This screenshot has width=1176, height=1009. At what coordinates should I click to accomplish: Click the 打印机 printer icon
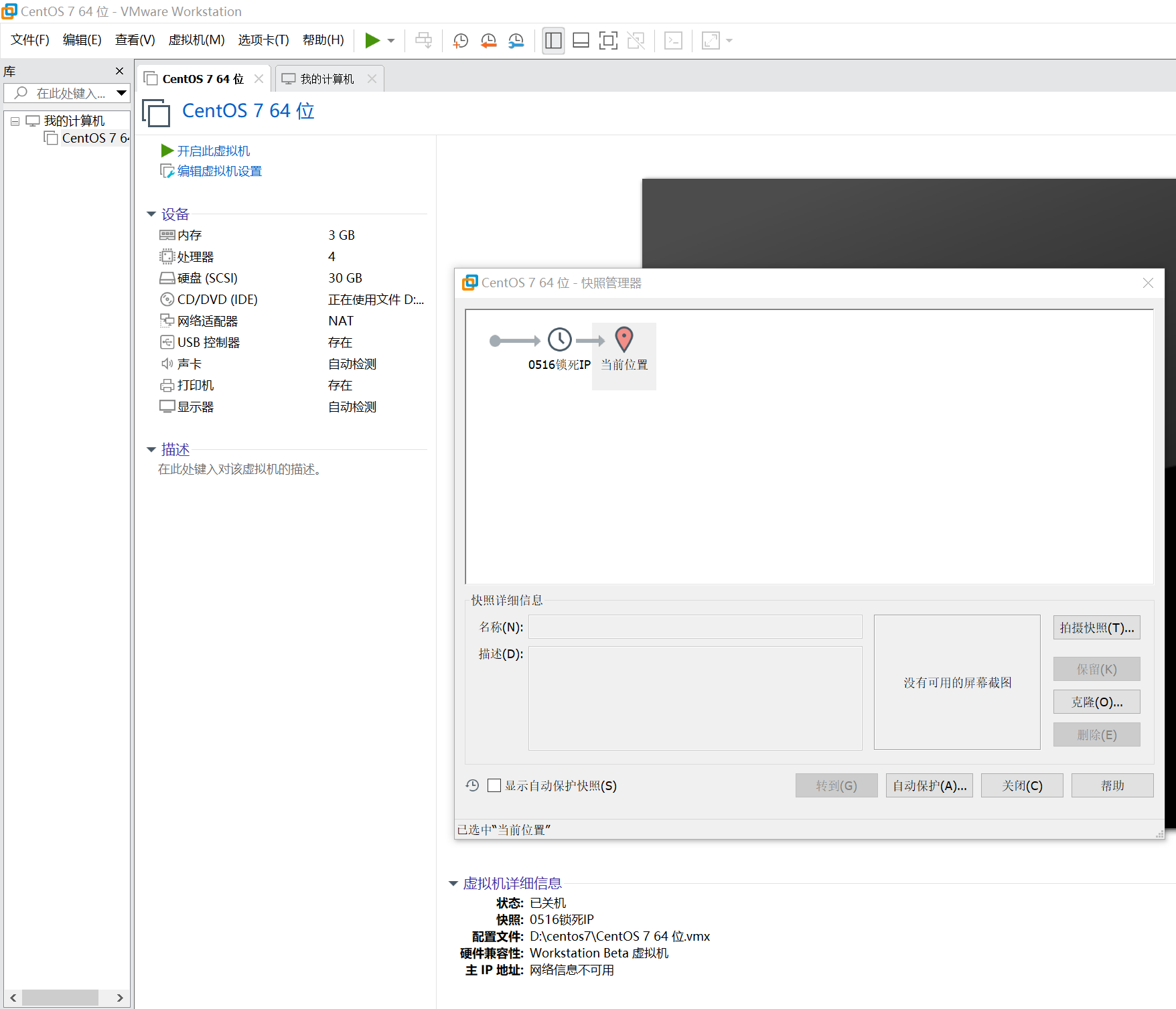[167, 385]
